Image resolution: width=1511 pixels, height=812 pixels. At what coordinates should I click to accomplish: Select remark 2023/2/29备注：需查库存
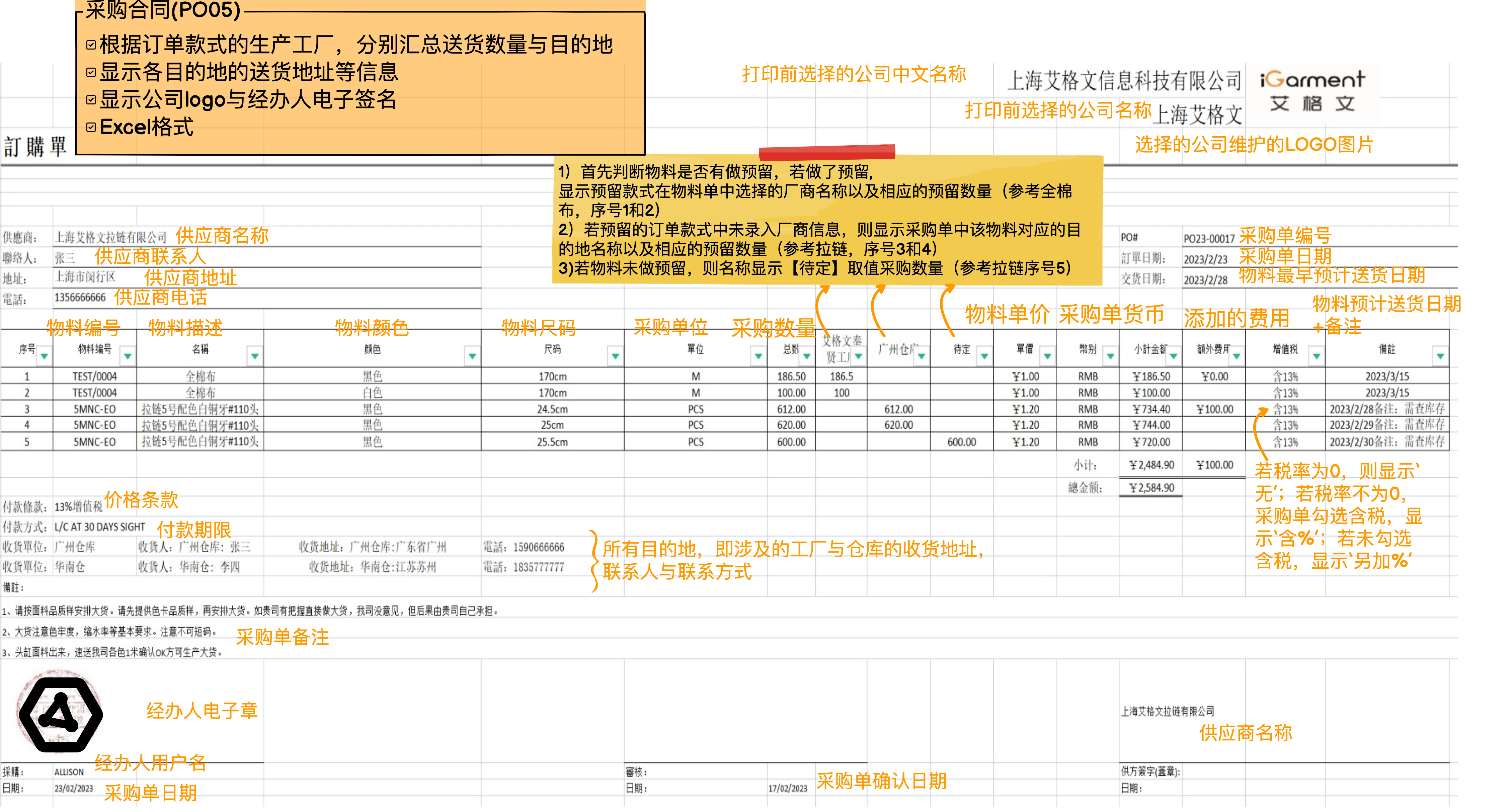[x=1387, y=425]
